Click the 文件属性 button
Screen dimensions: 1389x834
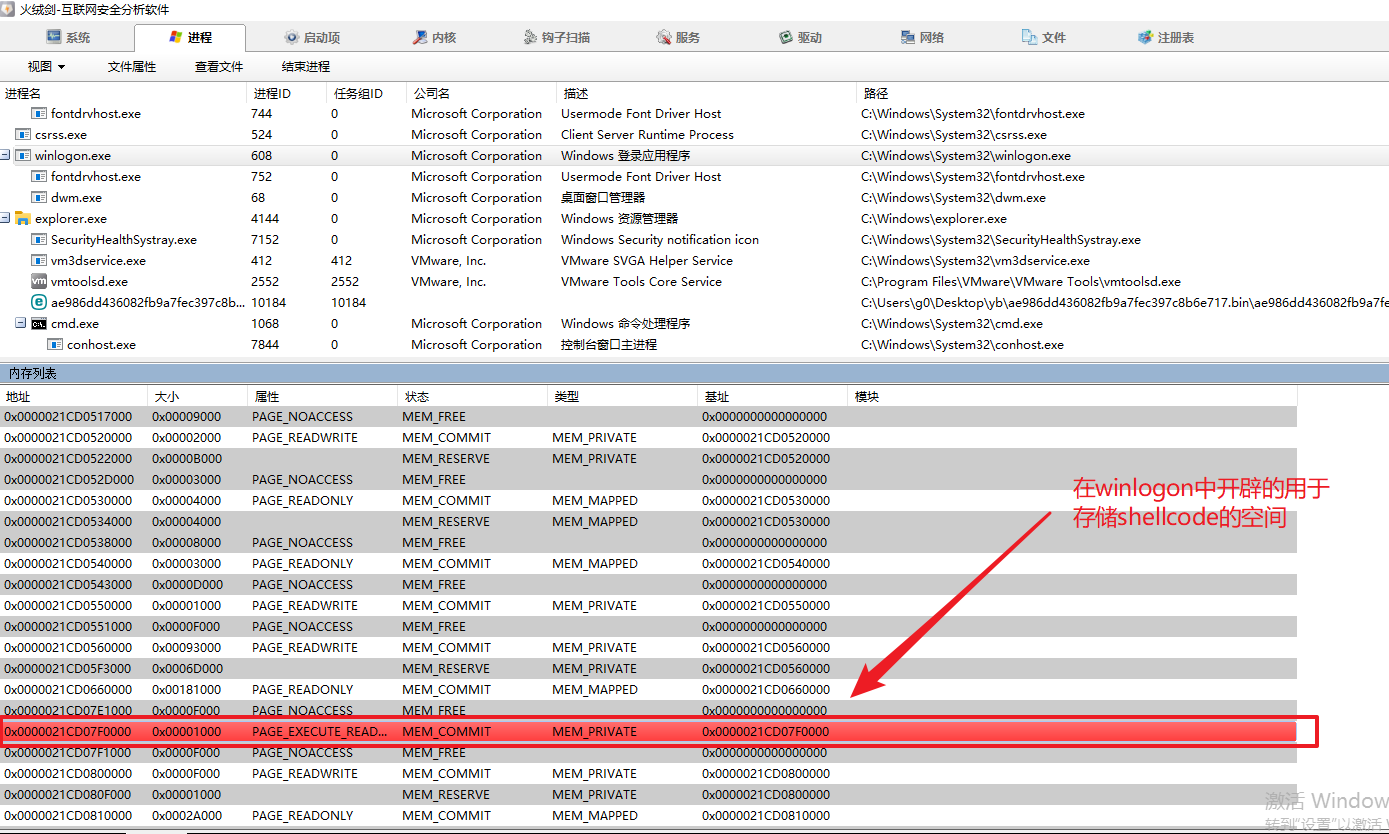point(132,67)
